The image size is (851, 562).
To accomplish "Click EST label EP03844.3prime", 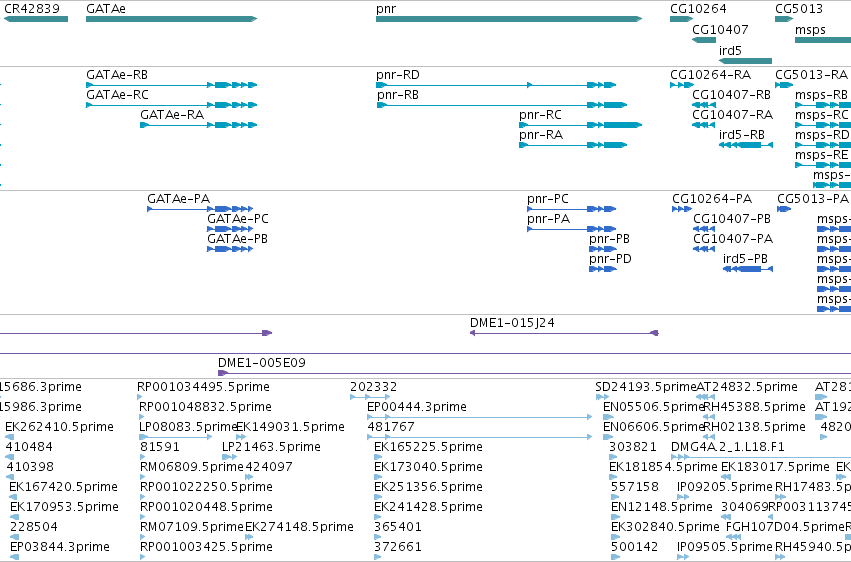I will 60,547.
